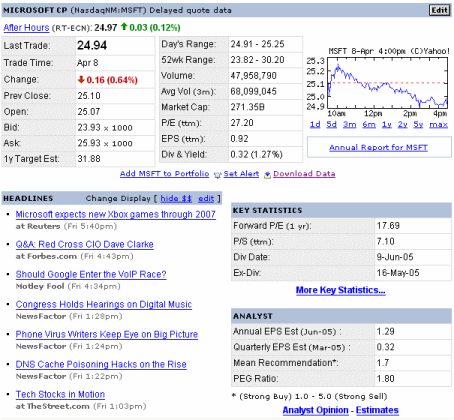Viewport: 454px width, 420px height.
Task: Open the MSFT intraday chart thumbnail
Action: pyautogui.click(x=378, y=83)
